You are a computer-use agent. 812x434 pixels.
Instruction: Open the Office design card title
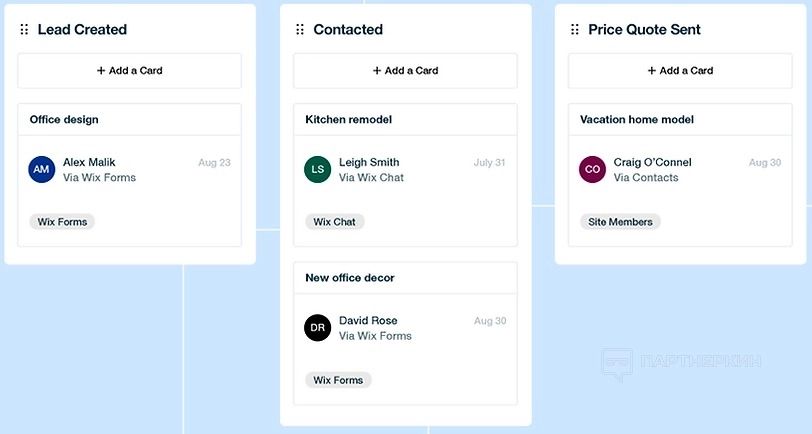point(64,120)
